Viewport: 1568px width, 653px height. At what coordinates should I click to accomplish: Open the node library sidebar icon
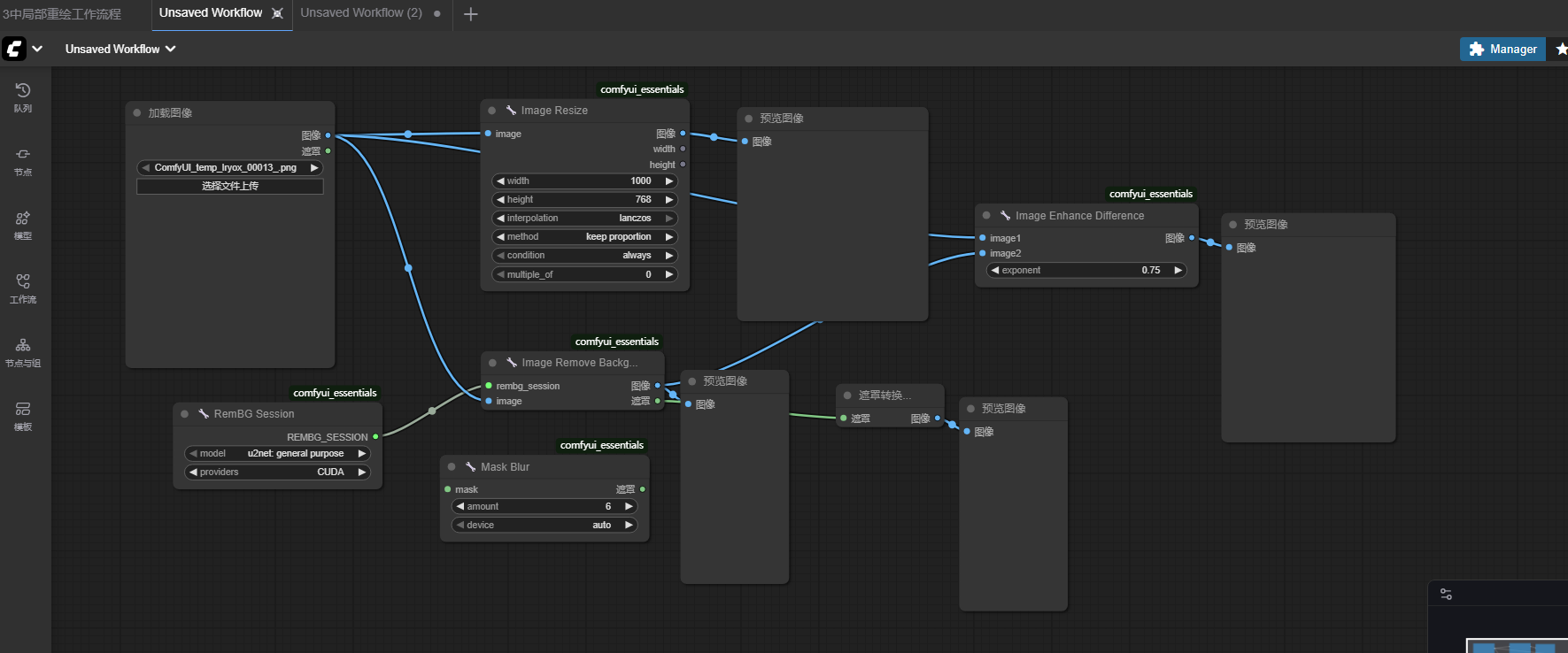[x=23, y=160]
